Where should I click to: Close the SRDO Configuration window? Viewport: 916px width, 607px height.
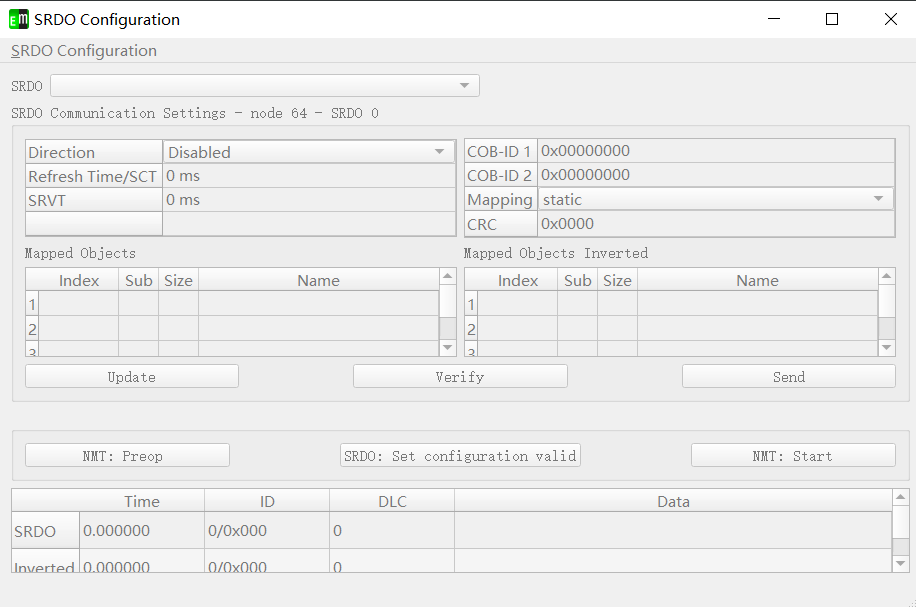[x=891, y=19]
